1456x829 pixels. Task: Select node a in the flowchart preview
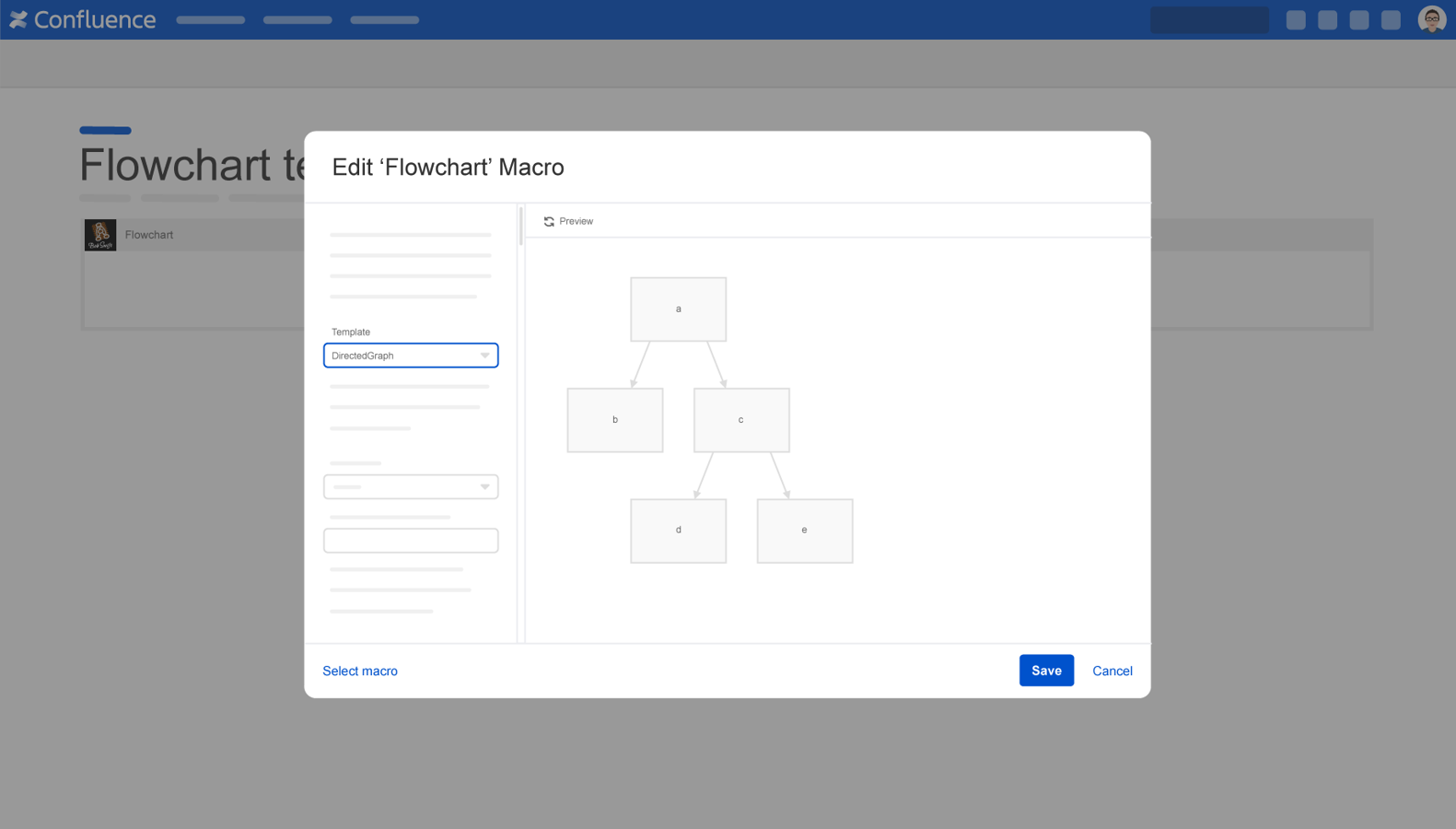(x=679, y=309)
